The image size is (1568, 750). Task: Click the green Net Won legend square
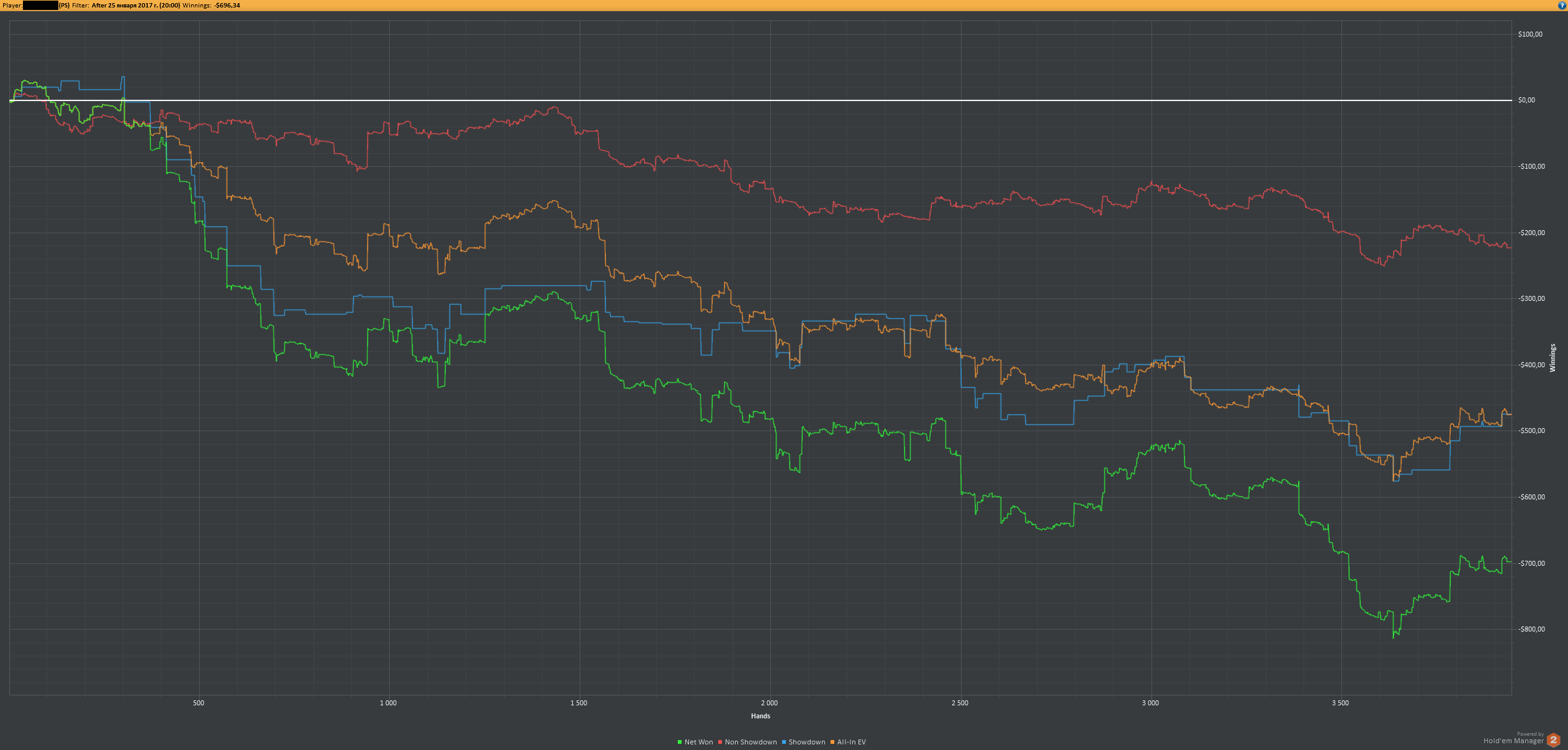coord(680,742)
